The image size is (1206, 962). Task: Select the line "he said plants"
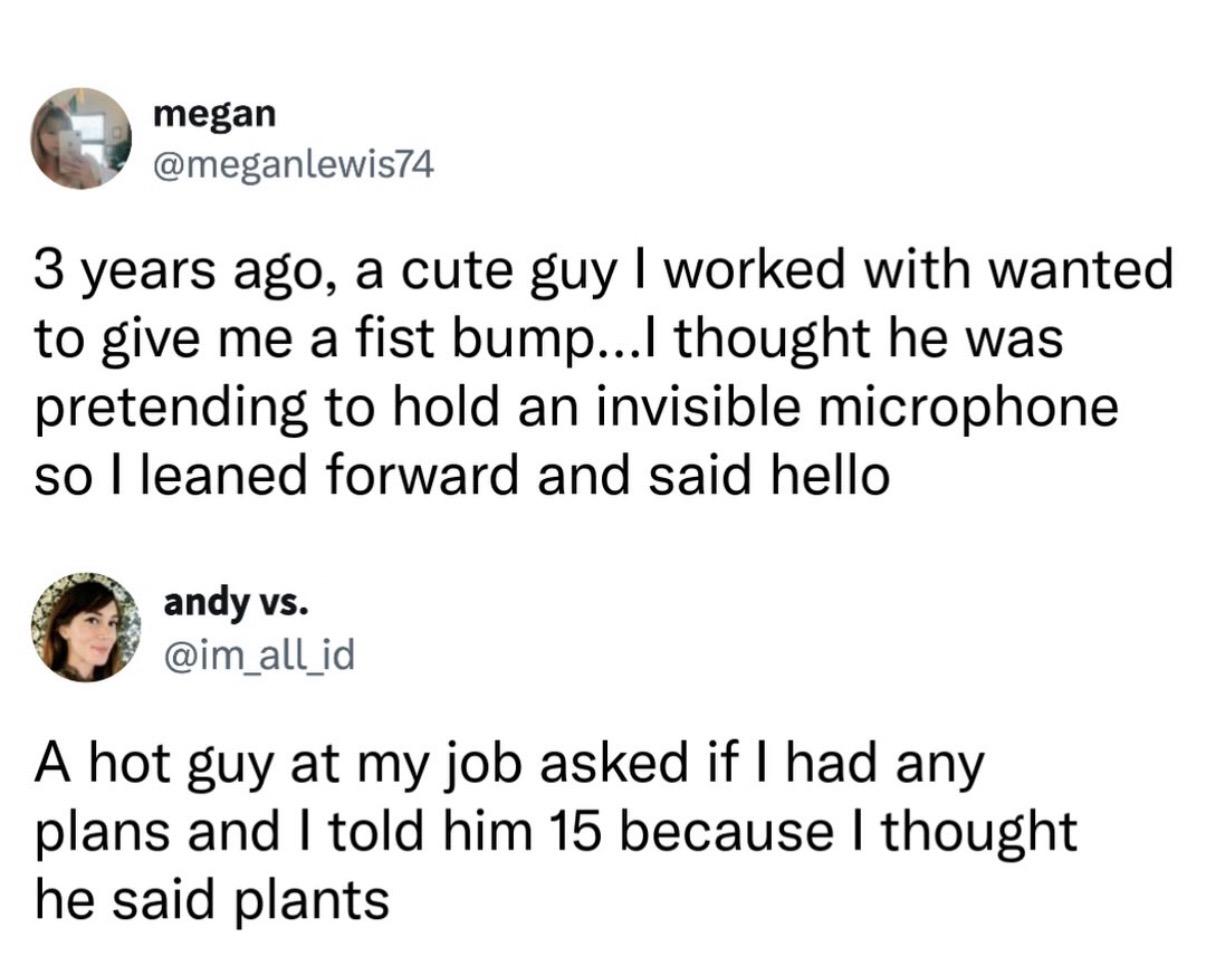(212, 901)
